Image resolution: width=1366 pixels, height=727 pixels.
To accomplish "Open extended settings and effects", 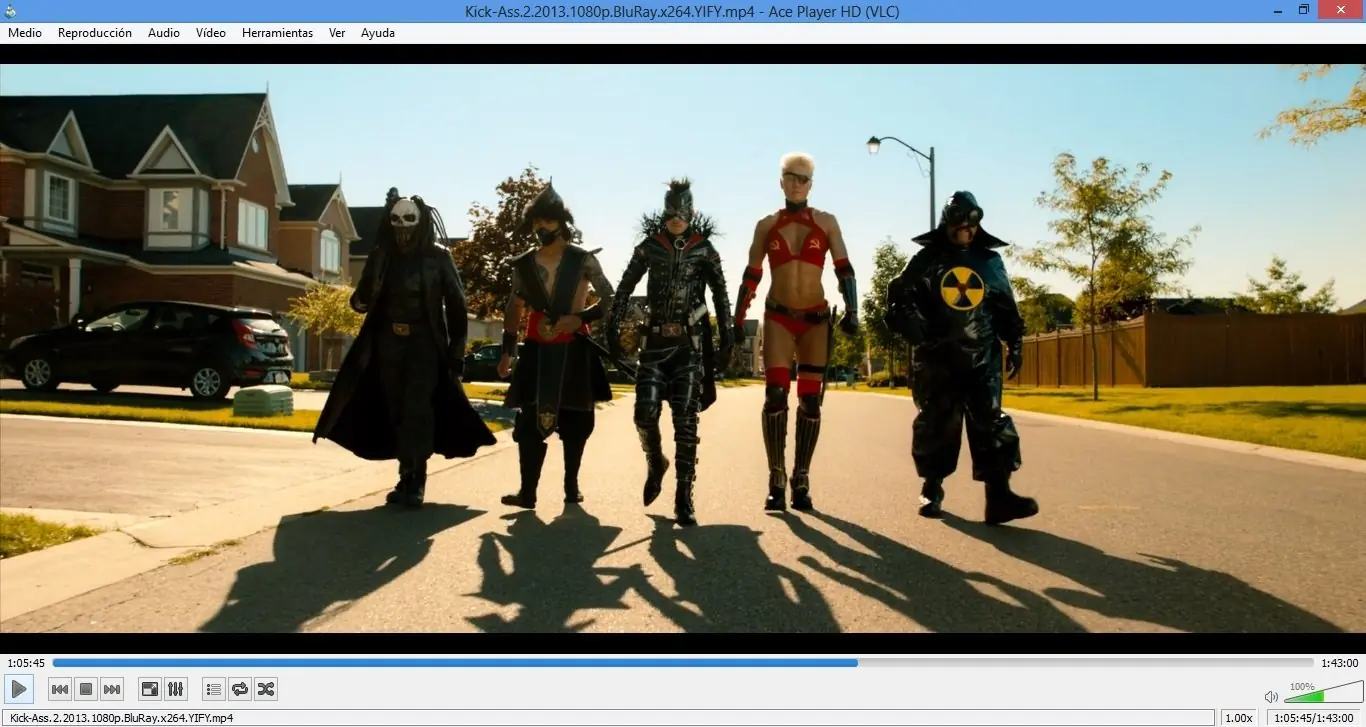I will click(x=175, y=689).
